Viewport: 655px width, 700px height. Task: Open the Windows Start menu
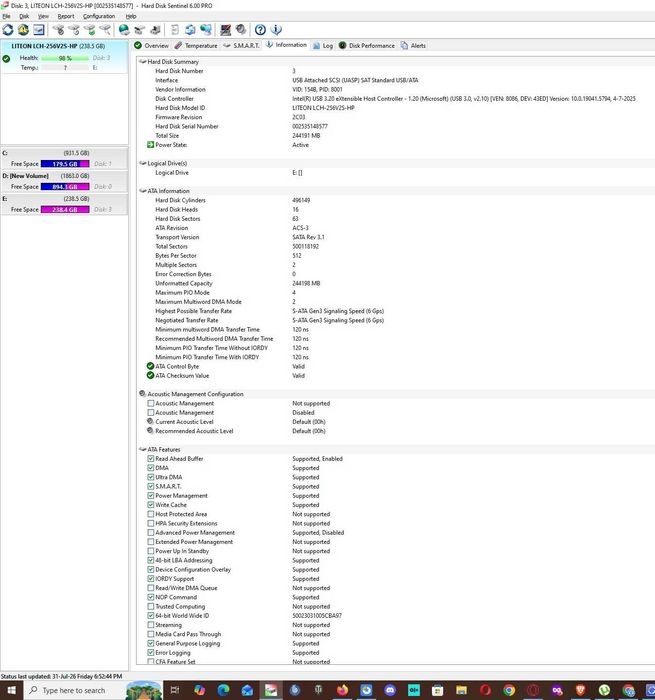pos(11,690)
